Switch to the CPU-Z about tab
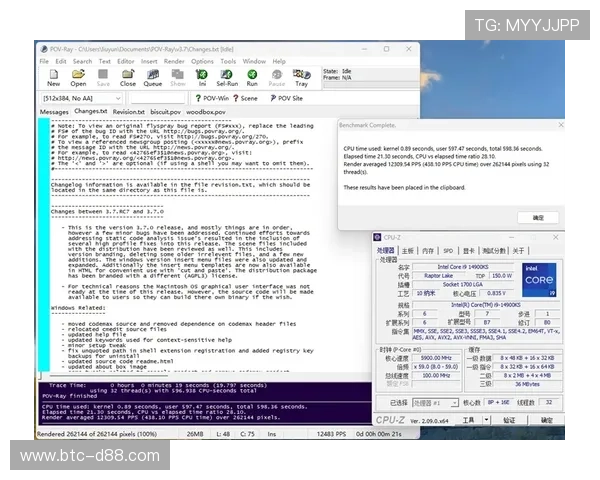This screenshot has width=600, height=480. click(x=518, y=251)
